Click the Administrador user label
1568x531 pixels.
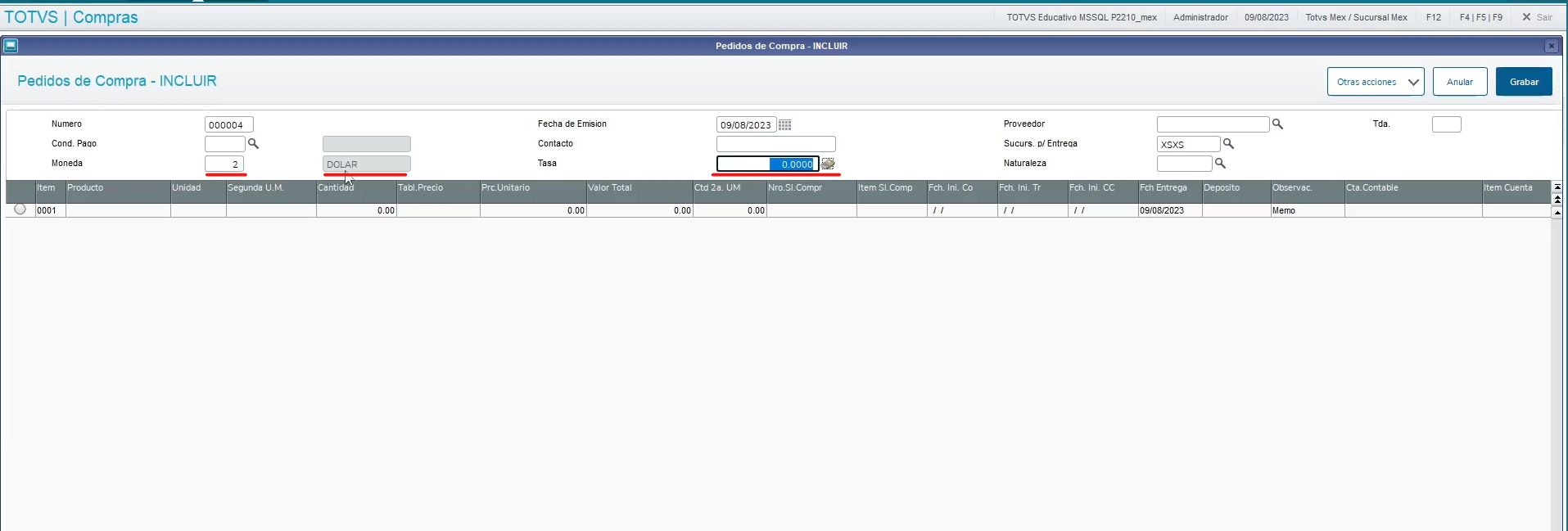coord(1200,17)
